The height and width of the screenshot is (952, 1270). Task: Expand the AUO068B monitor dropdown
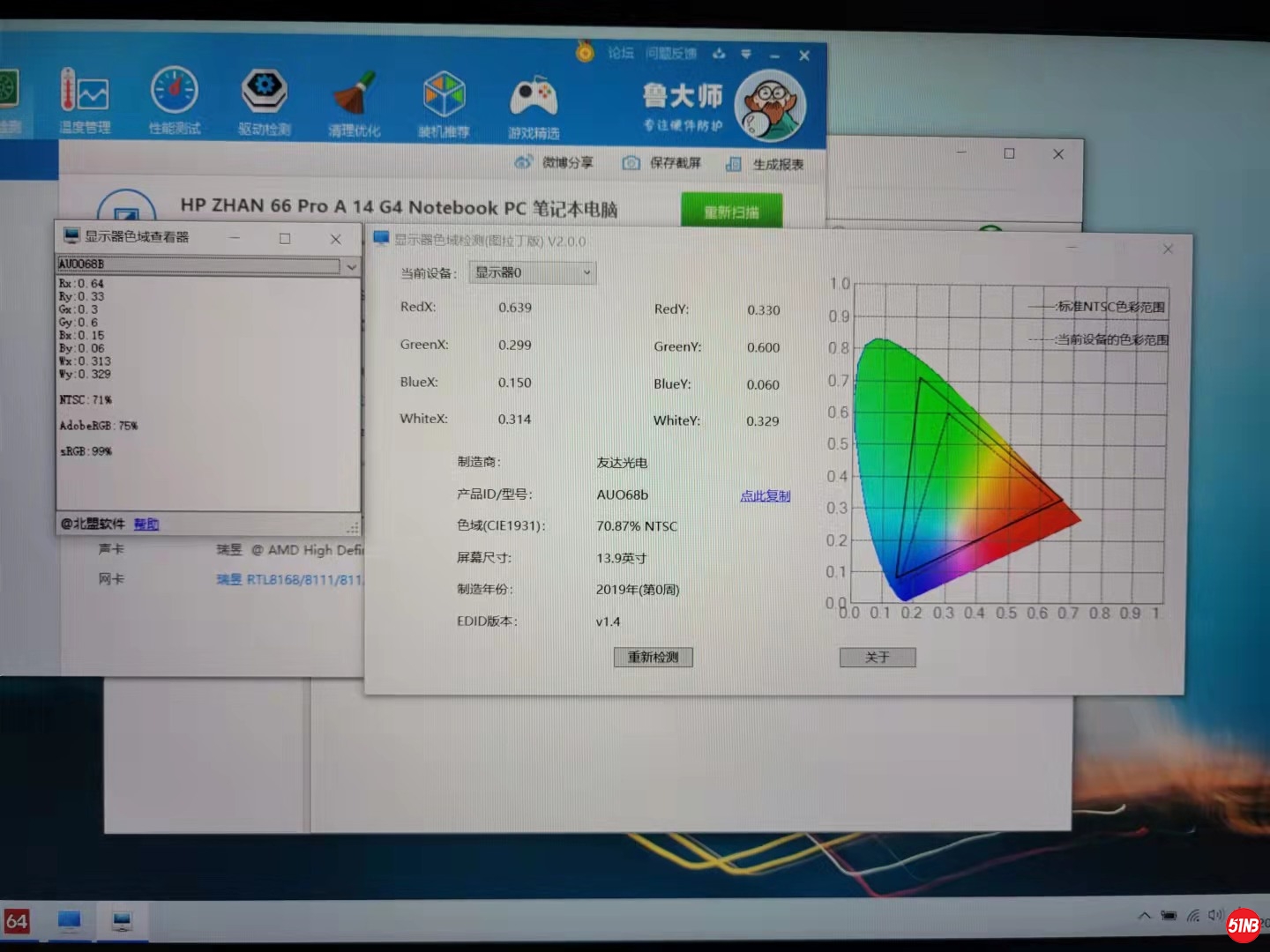[x=351, y=265]
